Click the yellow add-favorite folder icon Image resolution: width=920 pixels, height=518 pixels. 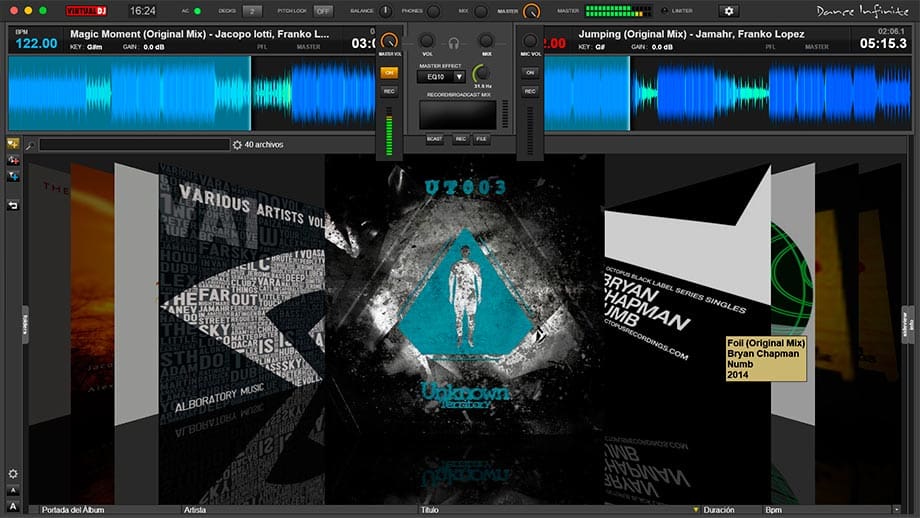click(13, 144)
